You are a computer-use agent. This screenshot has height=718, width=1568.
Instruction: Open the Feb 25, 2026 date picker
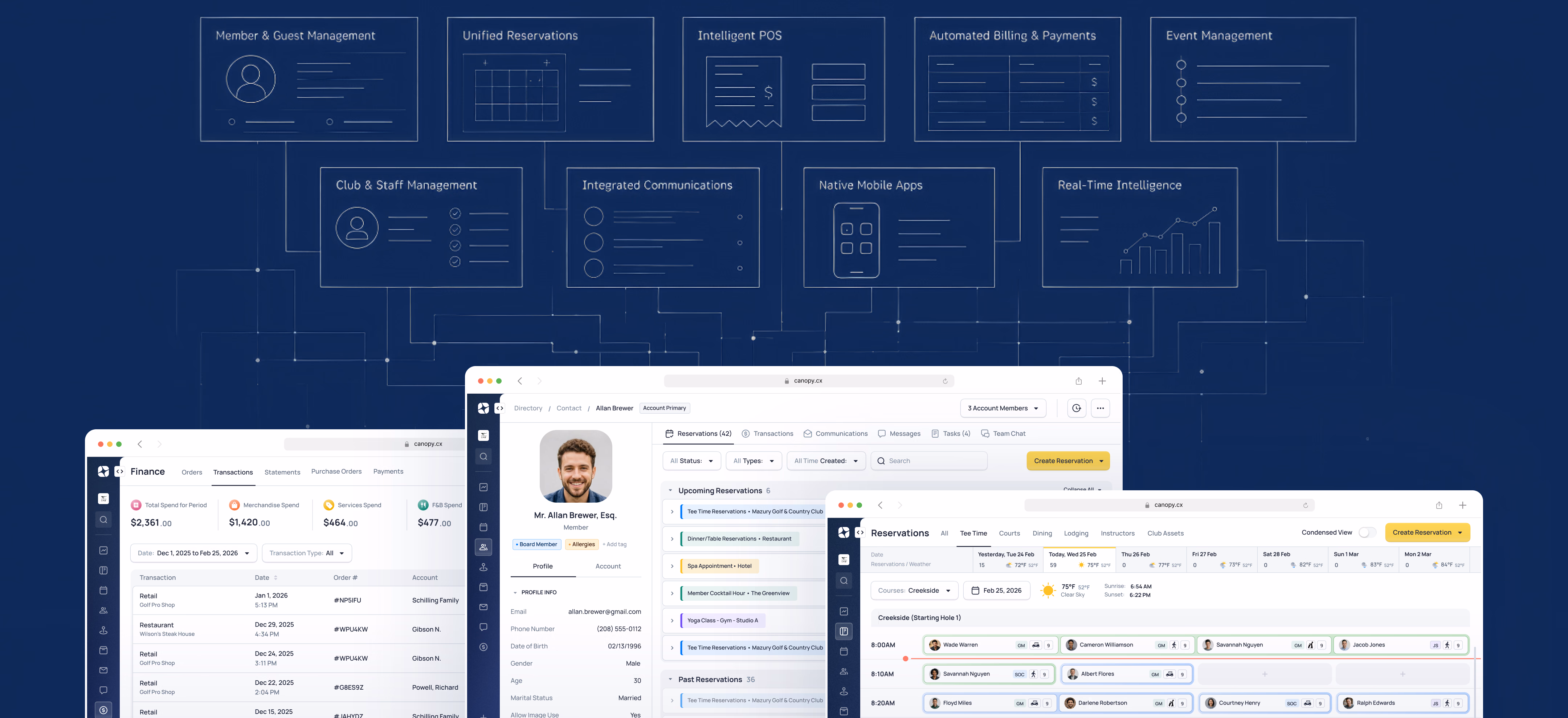[x=996, y=590]
